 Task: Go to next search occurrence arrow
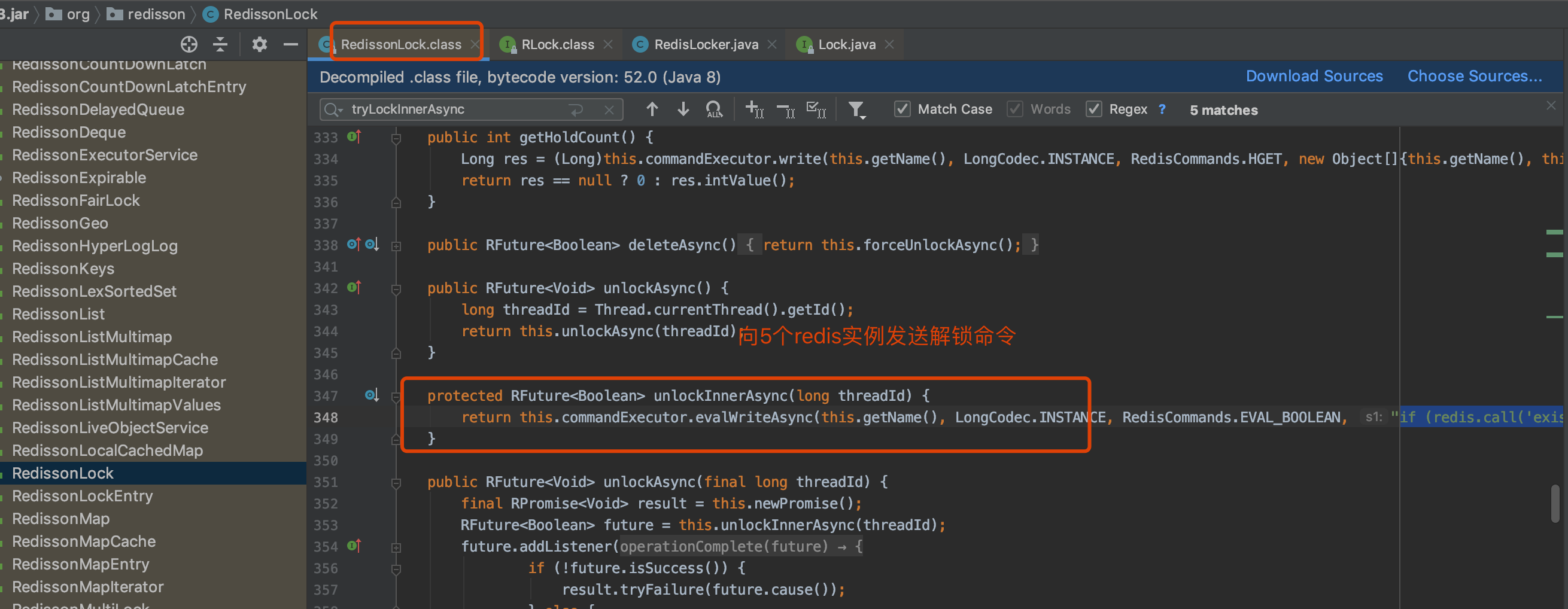click(683, 109)
